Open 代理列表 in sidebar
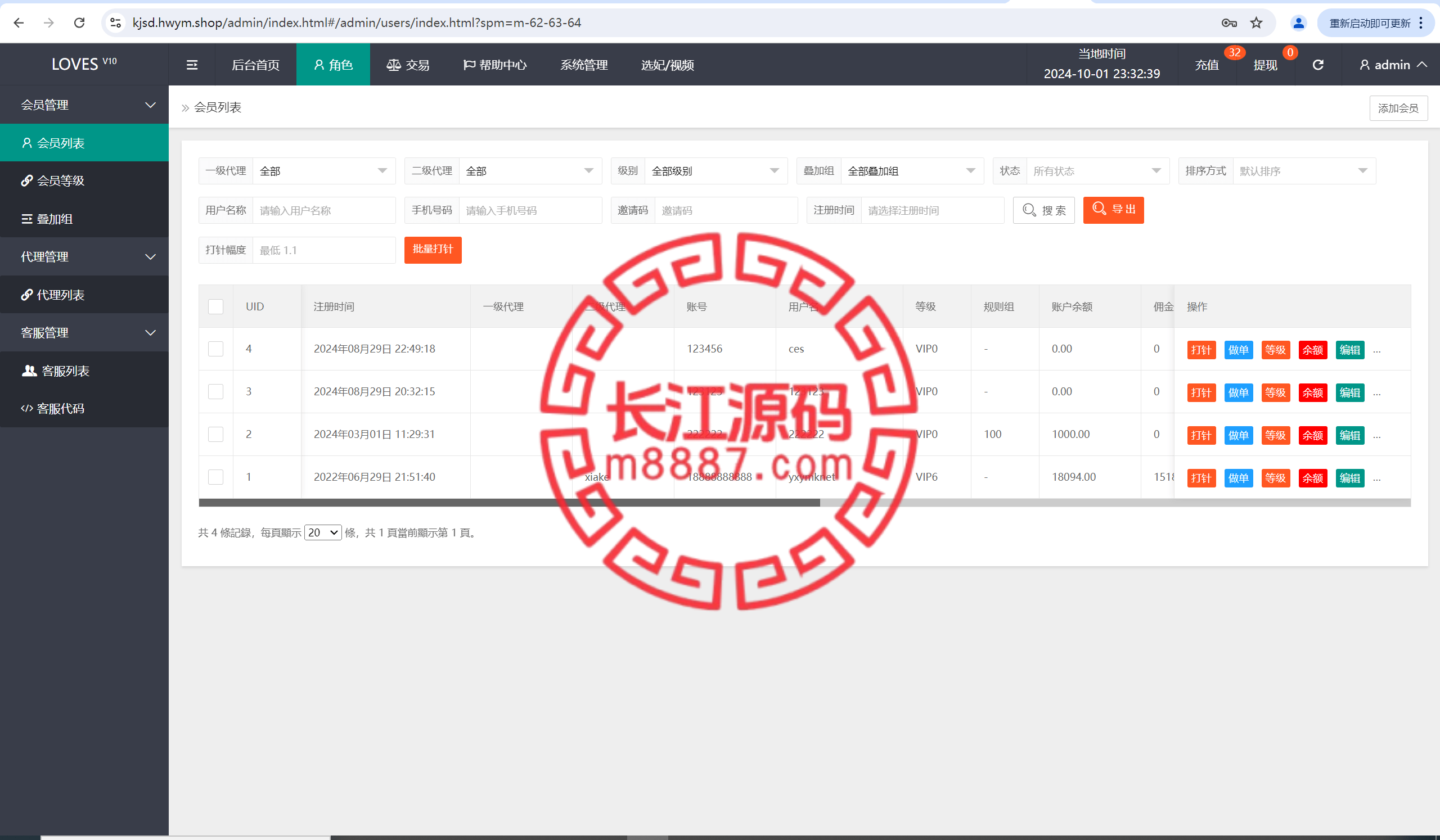The height and width of the screenshot is (840, 1440). (84, 295)
